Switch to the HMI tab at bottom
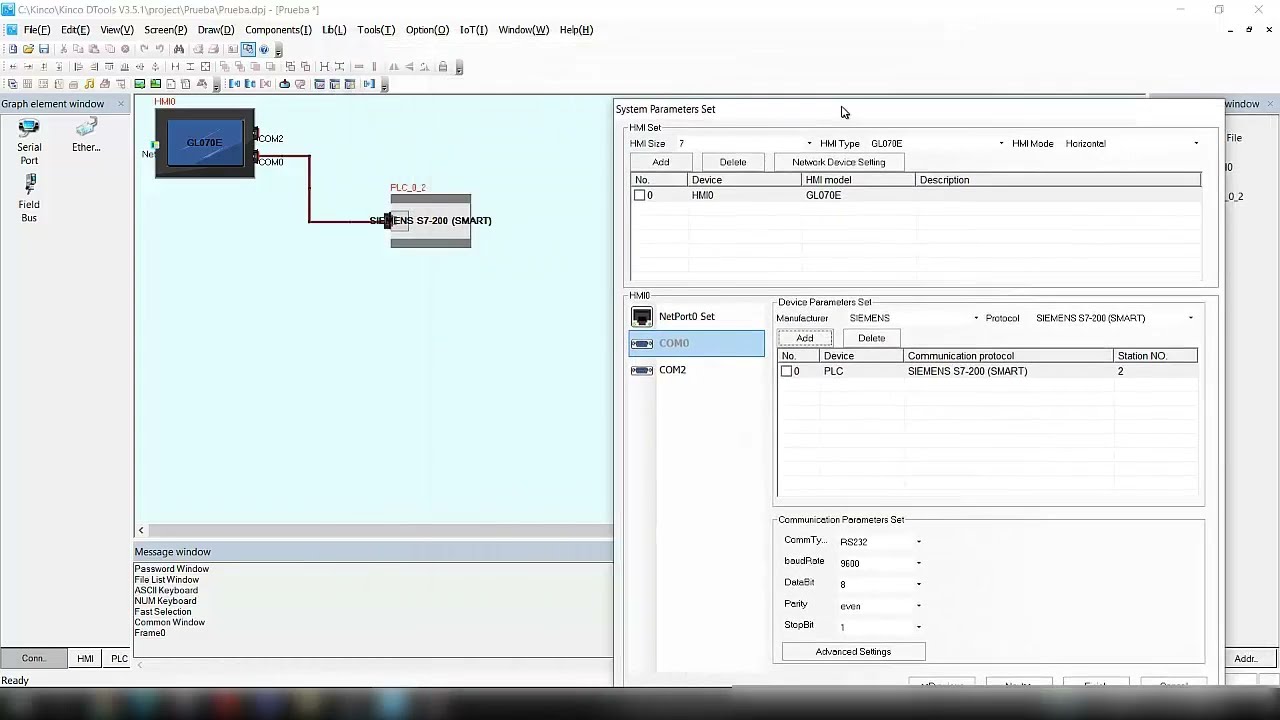The height and width of the screenshot is (720, 1280). pyautogui.click(x=85, y=658)
